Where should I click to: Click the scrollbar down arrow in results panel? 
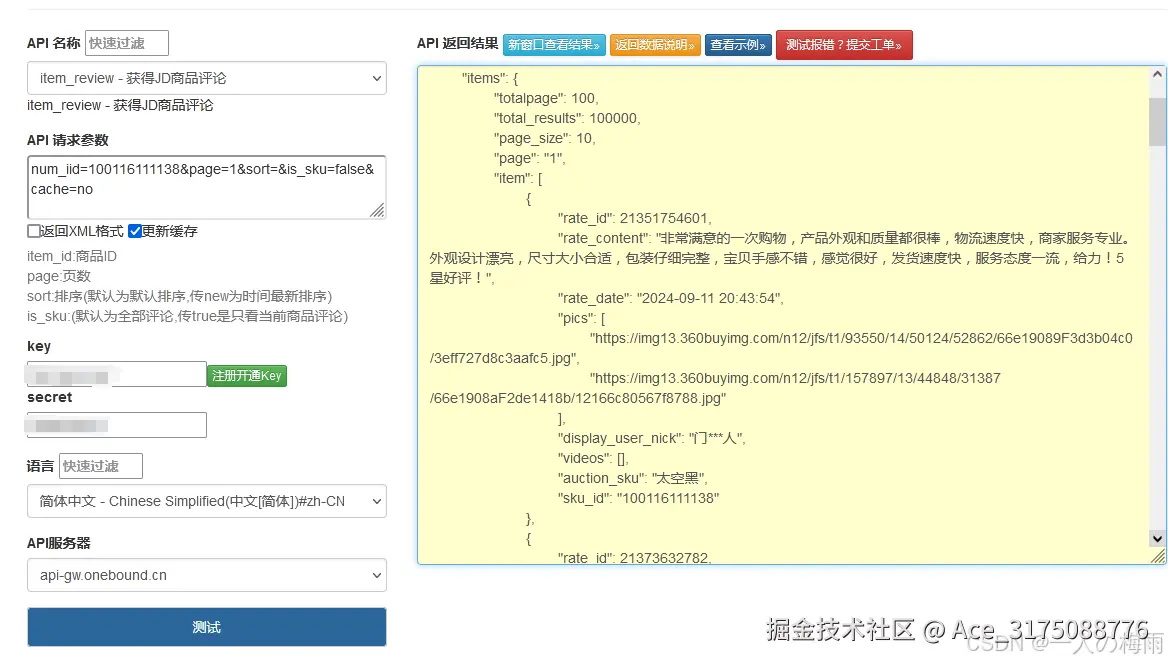[x=1155, y=539]
